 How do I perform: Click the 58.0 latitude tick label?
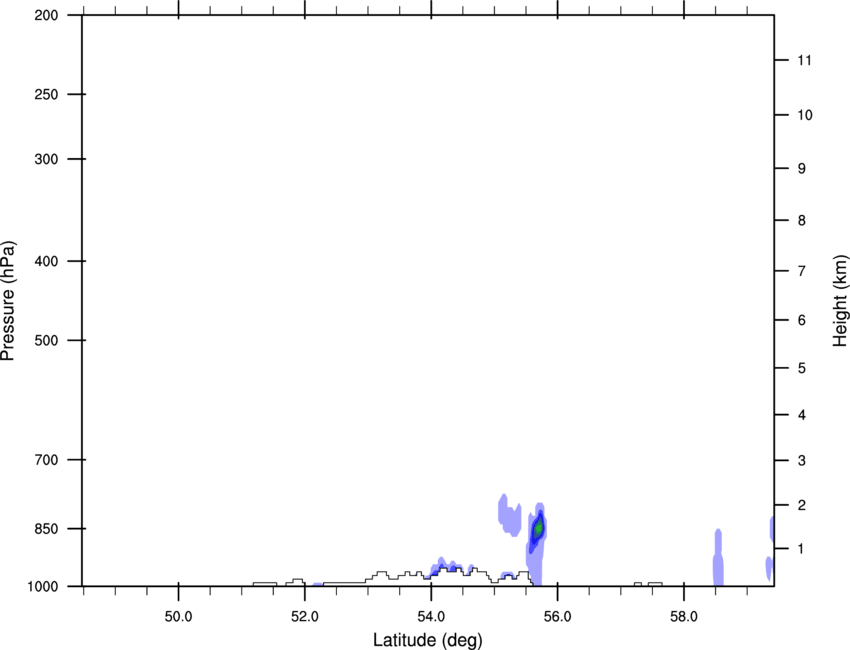tap(684, 617)
